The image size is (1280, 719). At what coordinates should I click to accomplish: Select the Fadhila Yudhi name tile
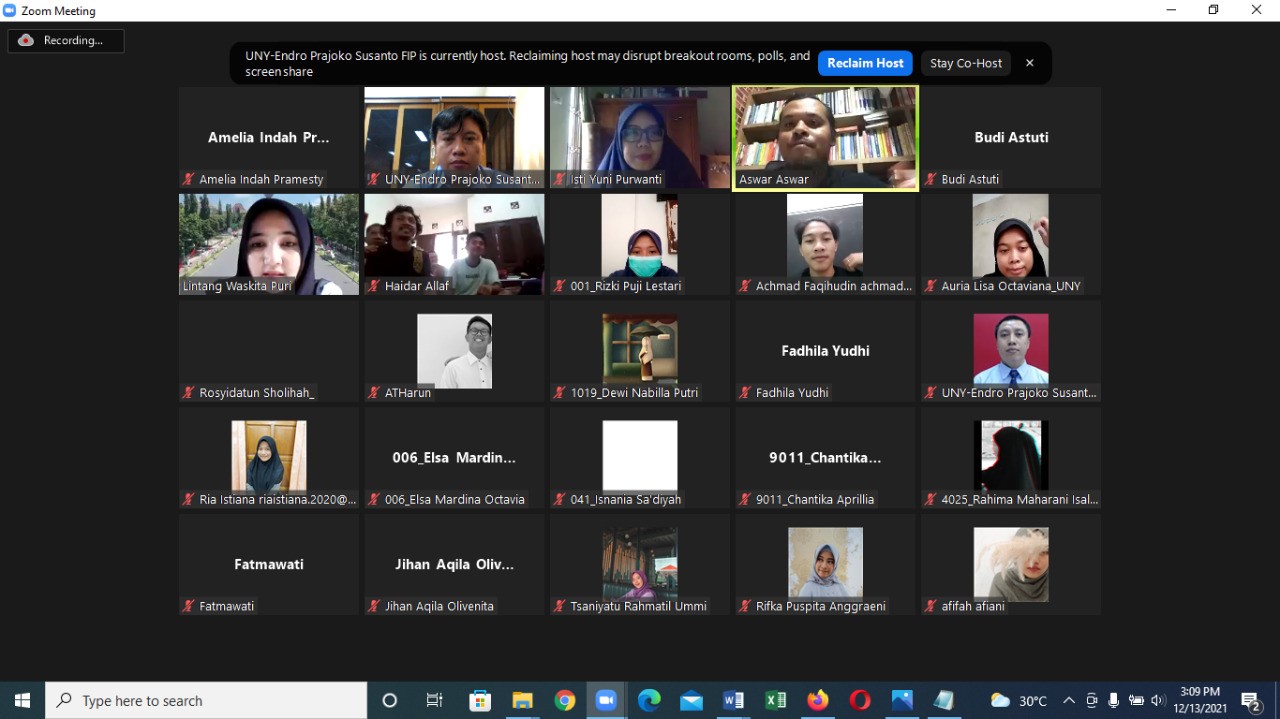(x=825, y=351)
